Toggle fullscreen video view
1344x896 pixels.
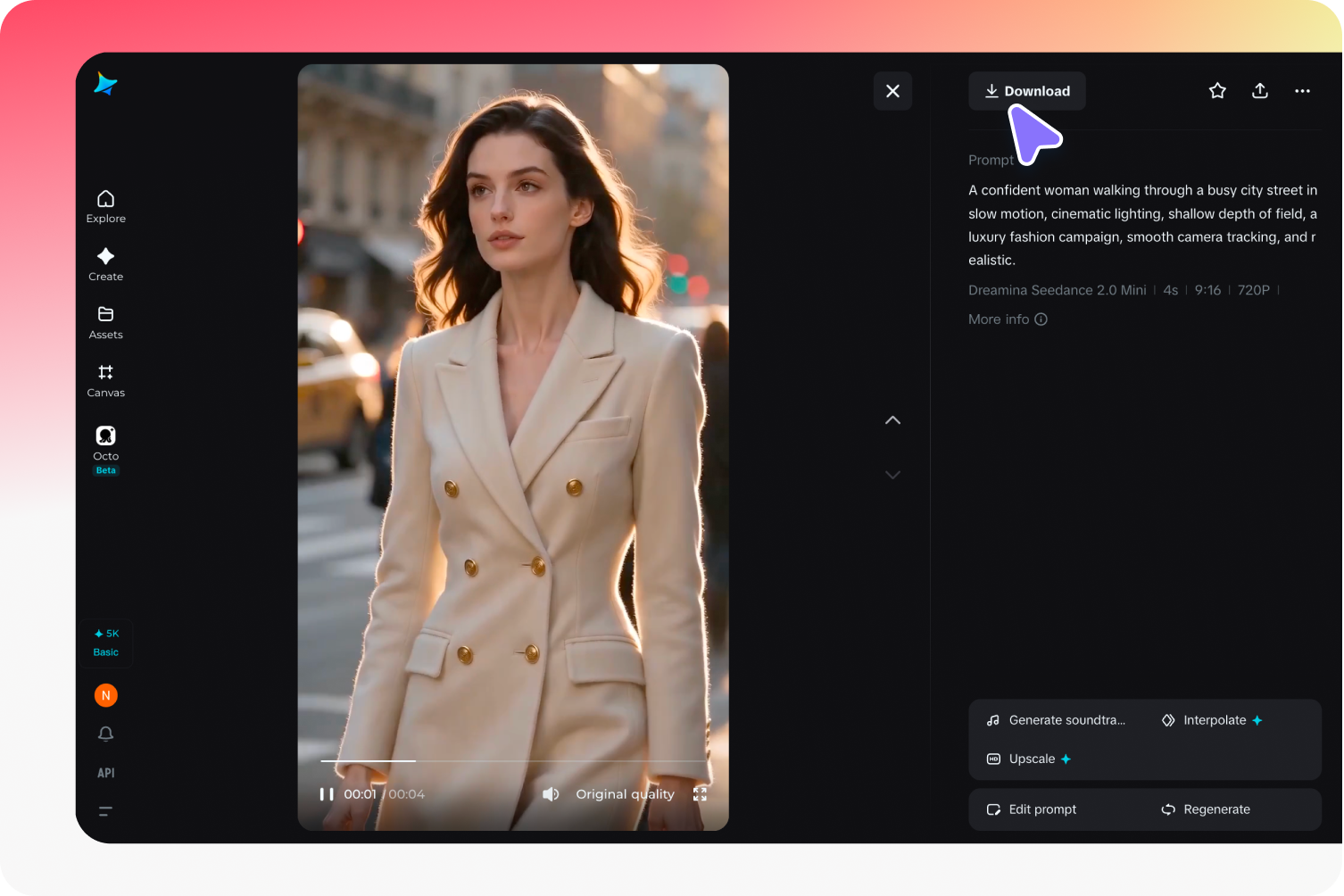(700, 794)
